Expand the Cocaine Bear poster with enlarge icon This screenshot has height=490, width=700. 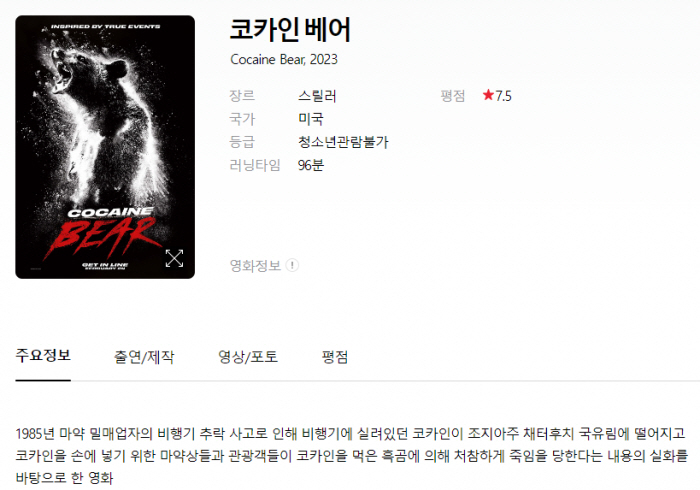pyautogui.click(x=174, y=258)
